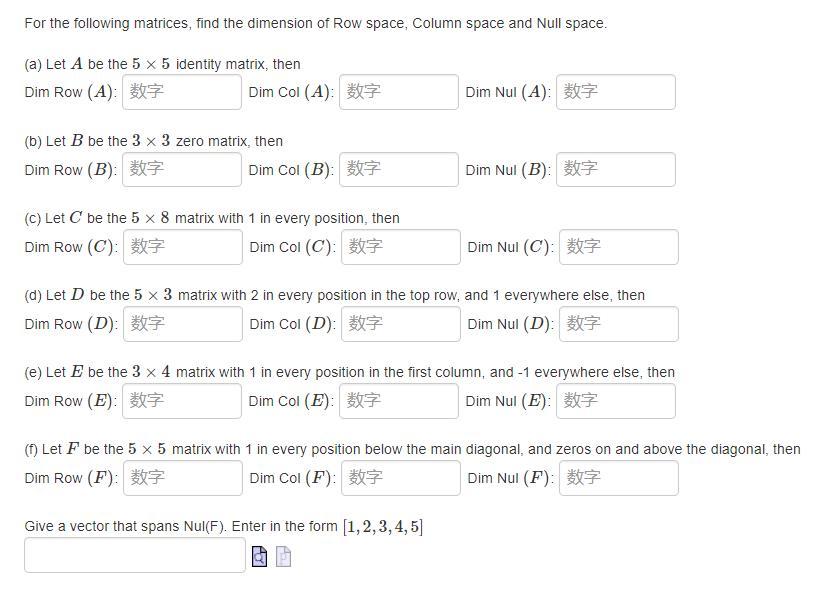The width and height of the screenshot is (833, 603).
Task: Click the Dim Col (A) input field
Action: (x=399, y=91)
